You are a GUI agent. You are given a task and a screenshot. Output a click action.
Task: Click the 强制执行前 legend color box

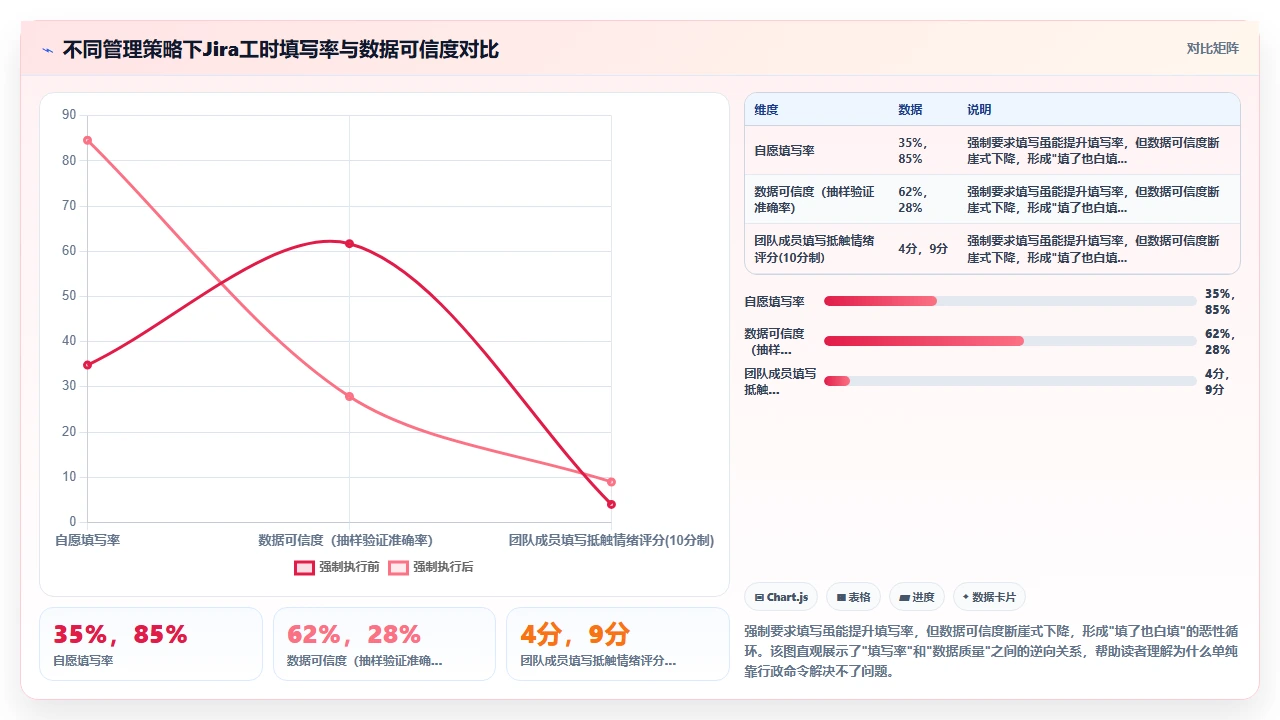coord(304,567)
